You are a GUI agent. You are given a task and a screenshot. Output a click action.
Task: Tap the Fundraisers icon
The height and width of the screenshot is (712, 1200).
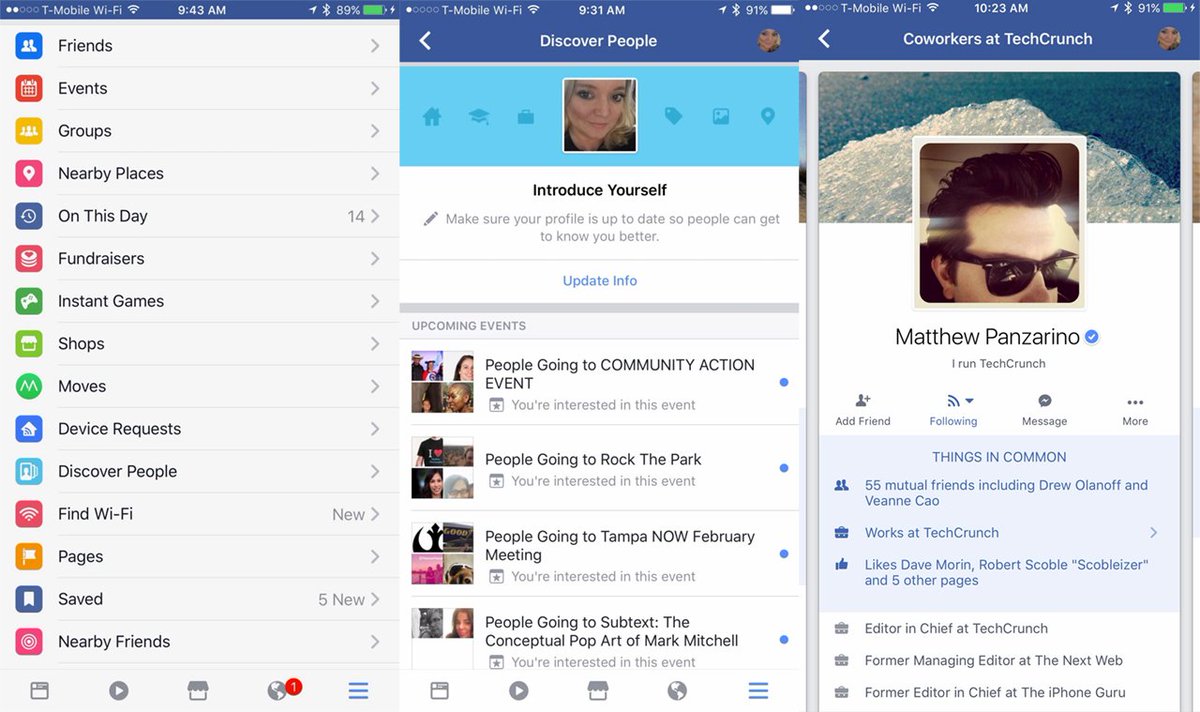click(29, 258)
